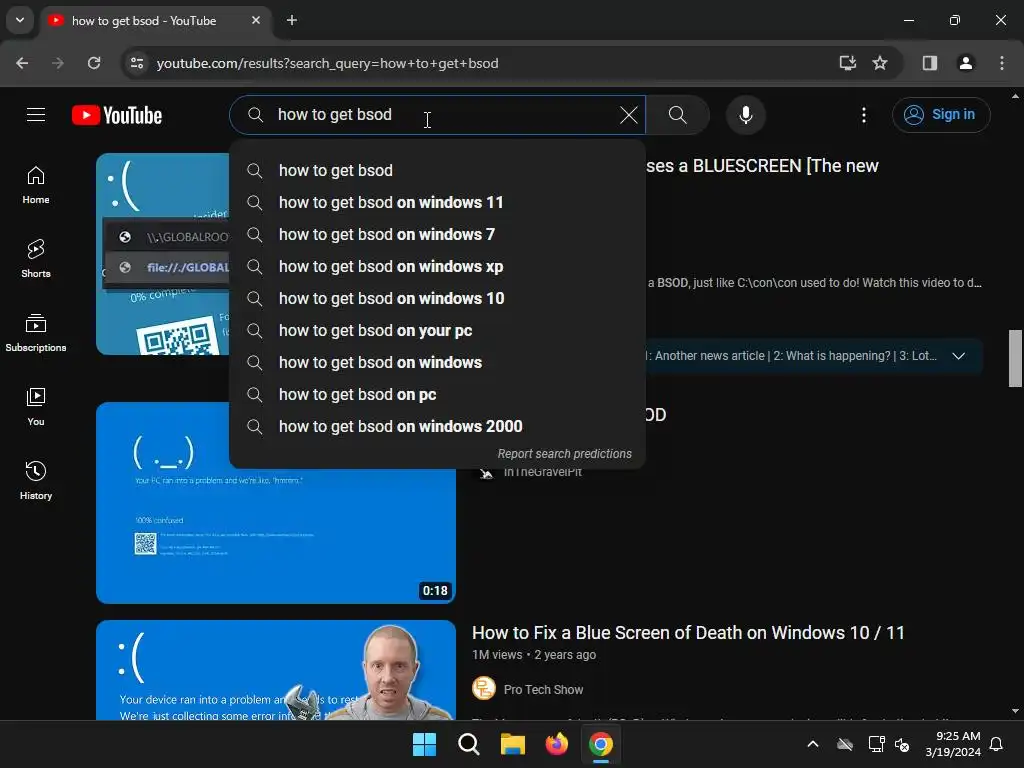Screen dimensions: 1024x768
Task: Open the notification bell in the taskbar
Action: click(x=997, y=744)
